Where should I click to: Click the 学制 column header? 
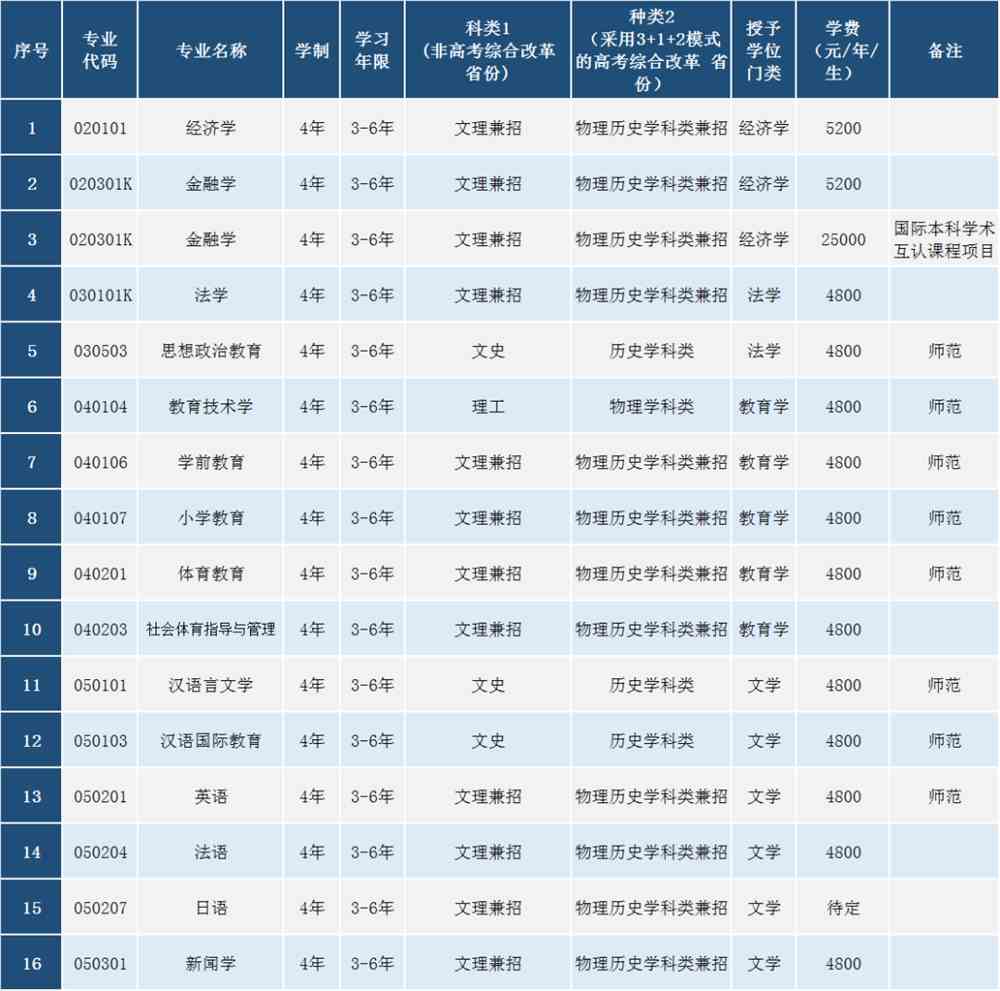click(x=312, y=50)
